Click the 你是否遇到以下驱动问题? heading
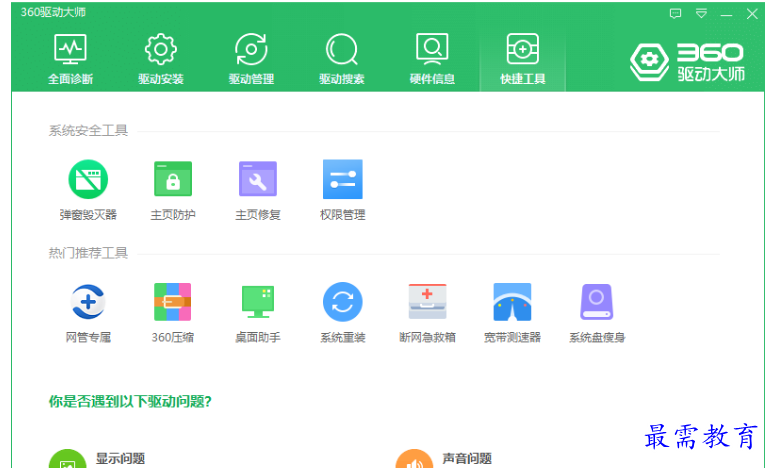 click(130, 402)
